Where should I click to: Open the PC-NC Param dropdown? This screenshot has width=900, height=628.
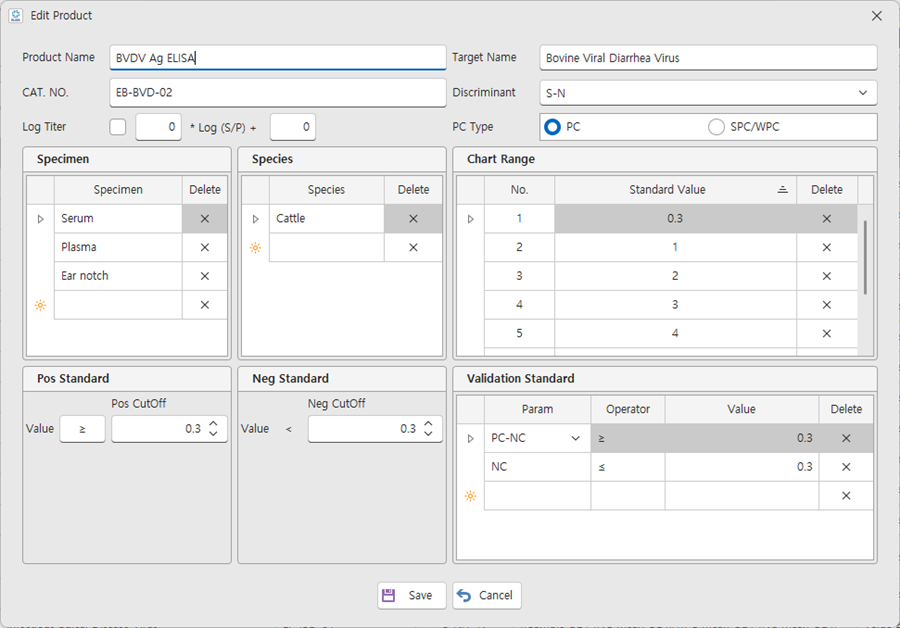pyautogui.click(x=576, y=438)
